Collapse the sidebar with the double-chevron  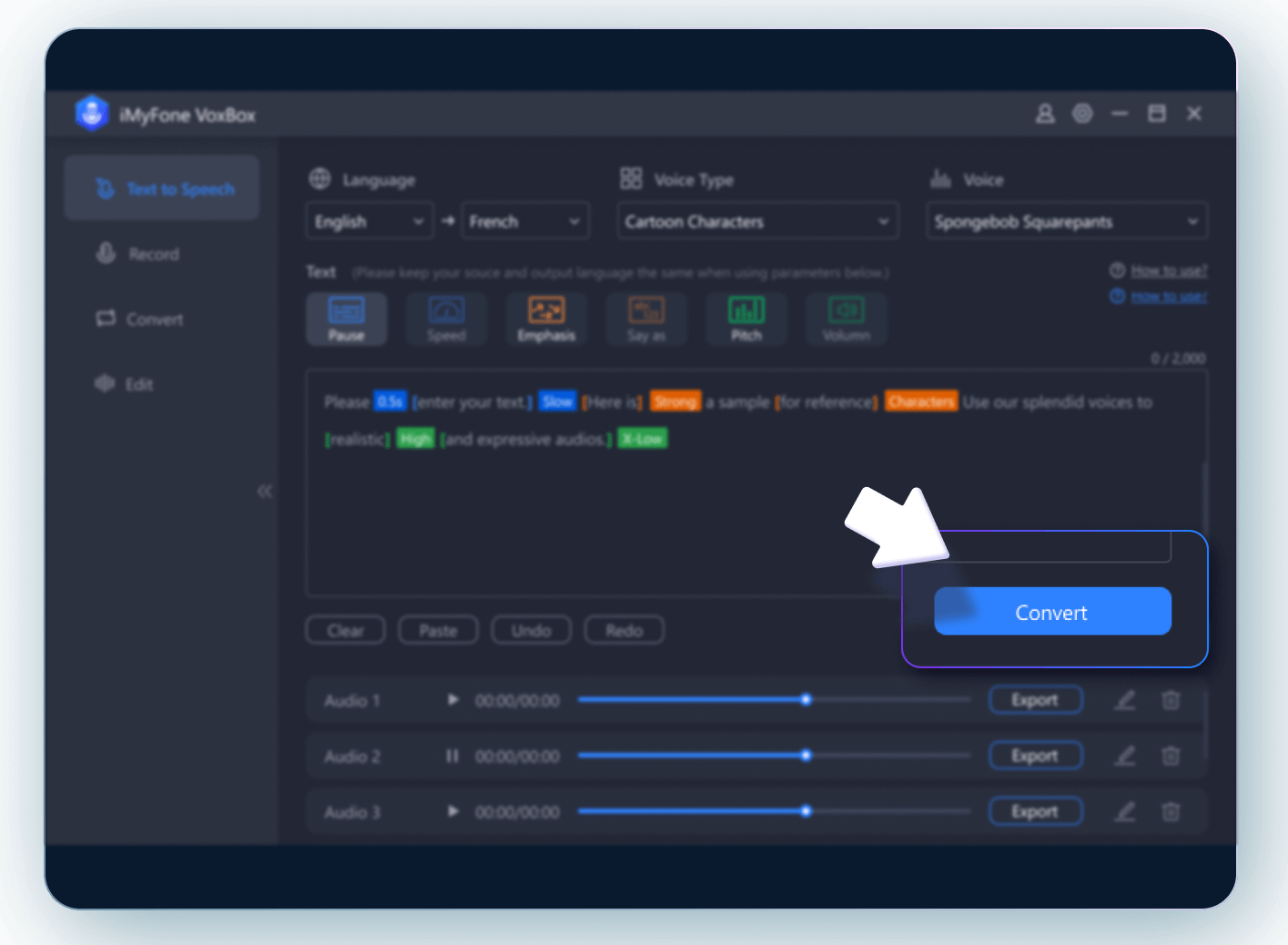tap(264, 492)
